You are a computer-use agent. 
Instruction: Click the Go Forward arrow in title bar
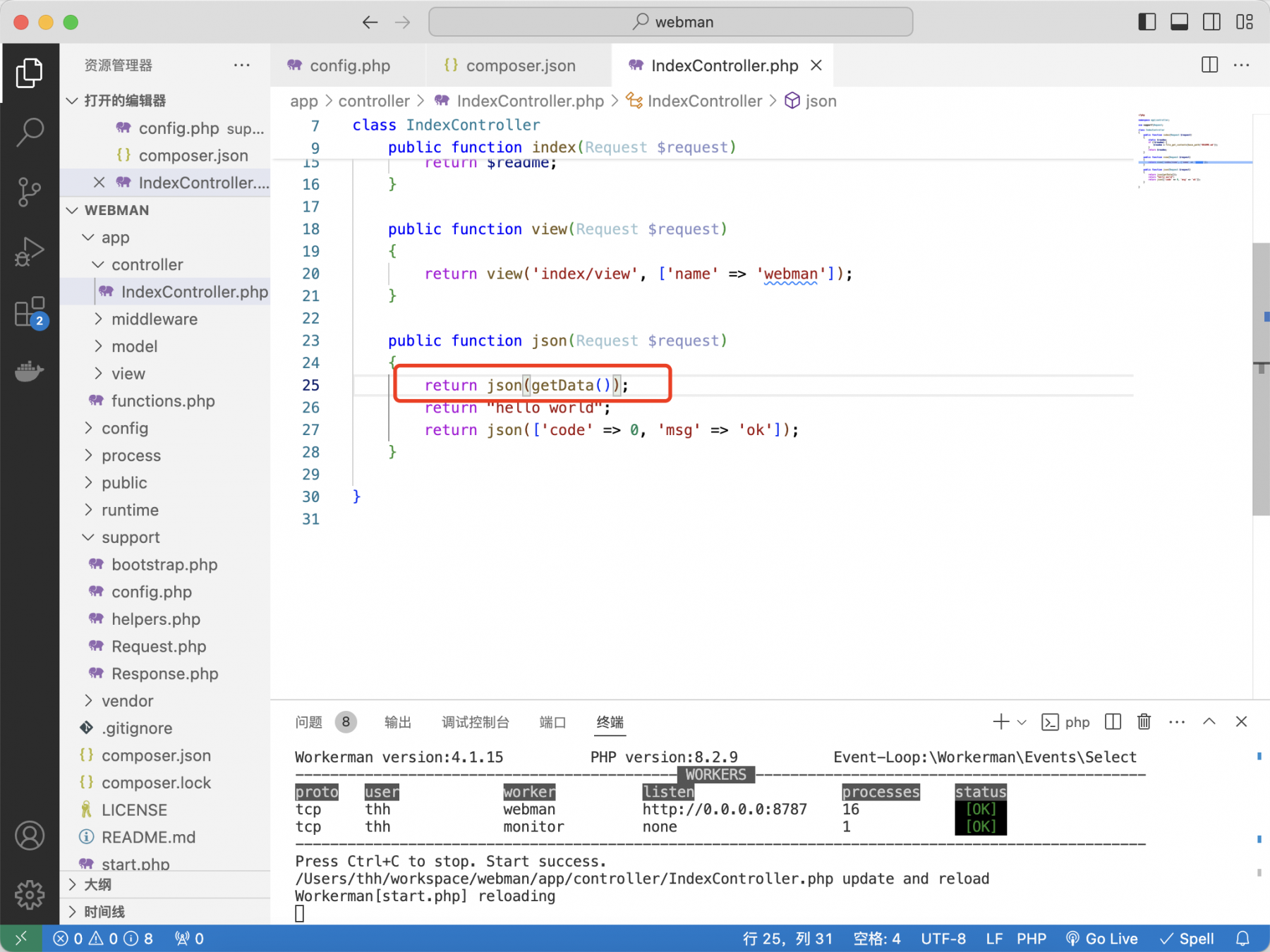tap(403, 23)
